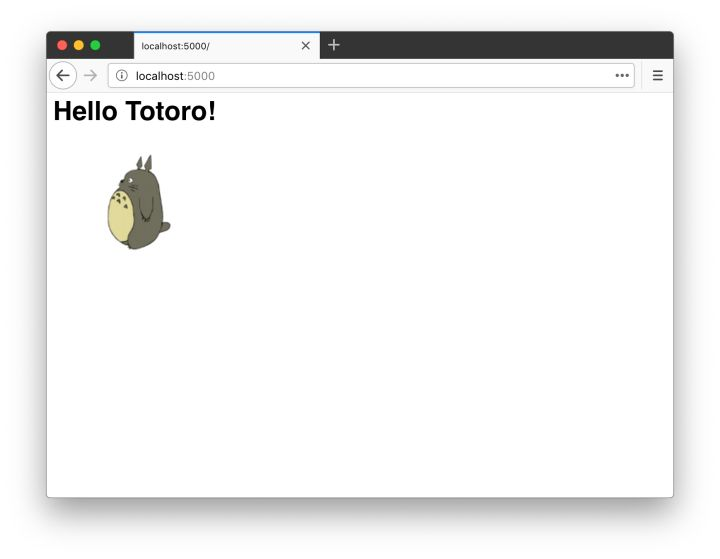The width and height of the screenshot is (720, 559).
Task: Open site information icon in address bar
Action: [122, 76]
